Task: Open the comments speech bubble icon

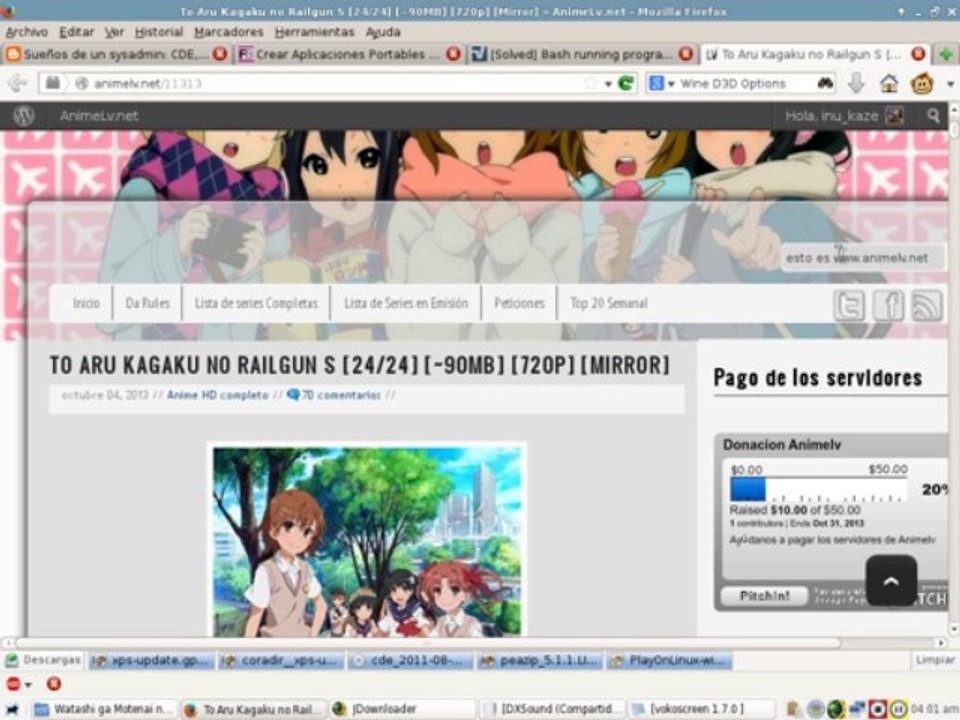Action: tap(293, 395)
